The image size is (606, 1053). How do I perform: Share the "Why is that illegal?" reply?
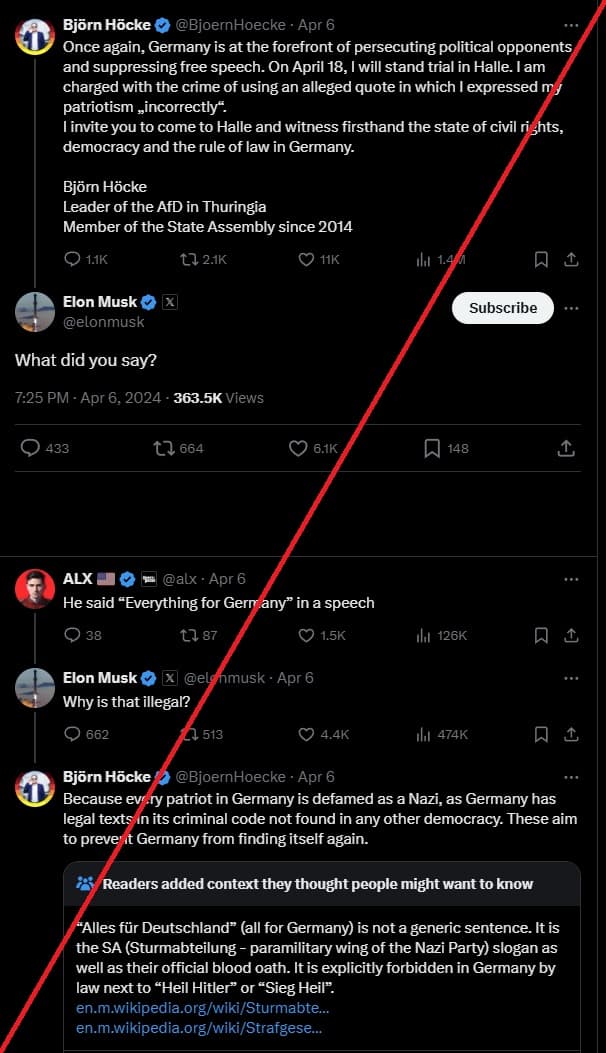571,734
